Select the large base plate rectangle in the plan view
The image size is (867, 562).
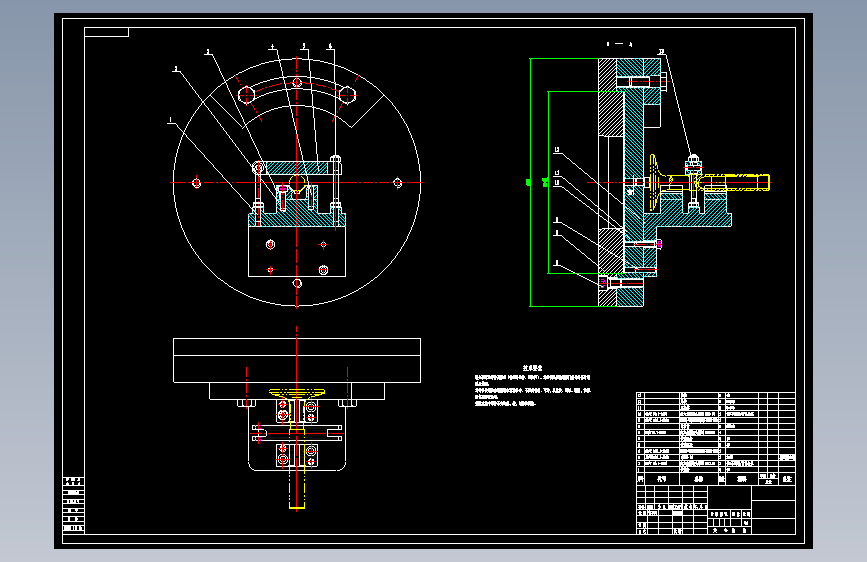click(x=297, y=360)
